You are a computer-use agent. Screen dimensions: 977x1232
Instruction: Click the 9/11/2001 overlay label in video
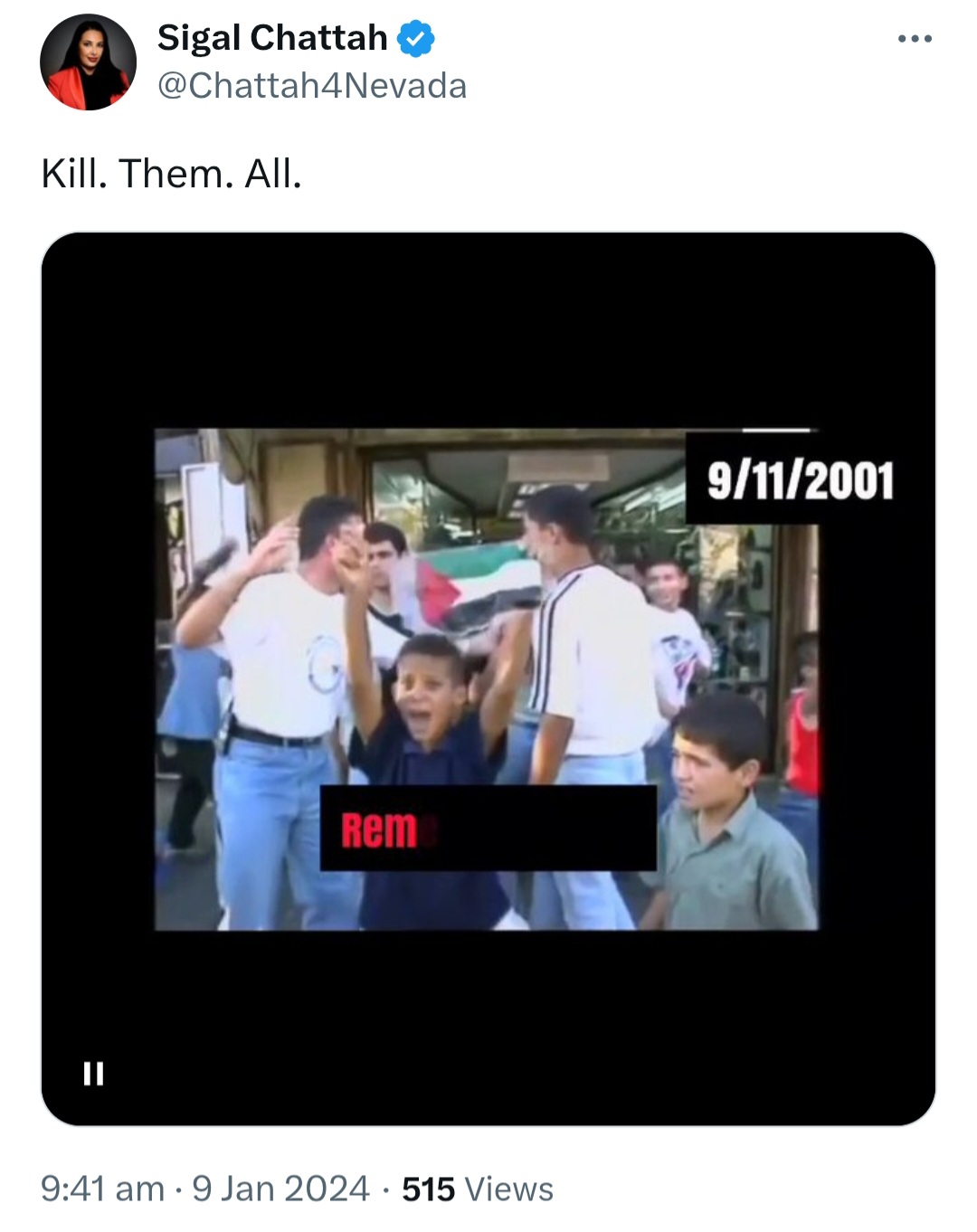[x=800, y=479]
